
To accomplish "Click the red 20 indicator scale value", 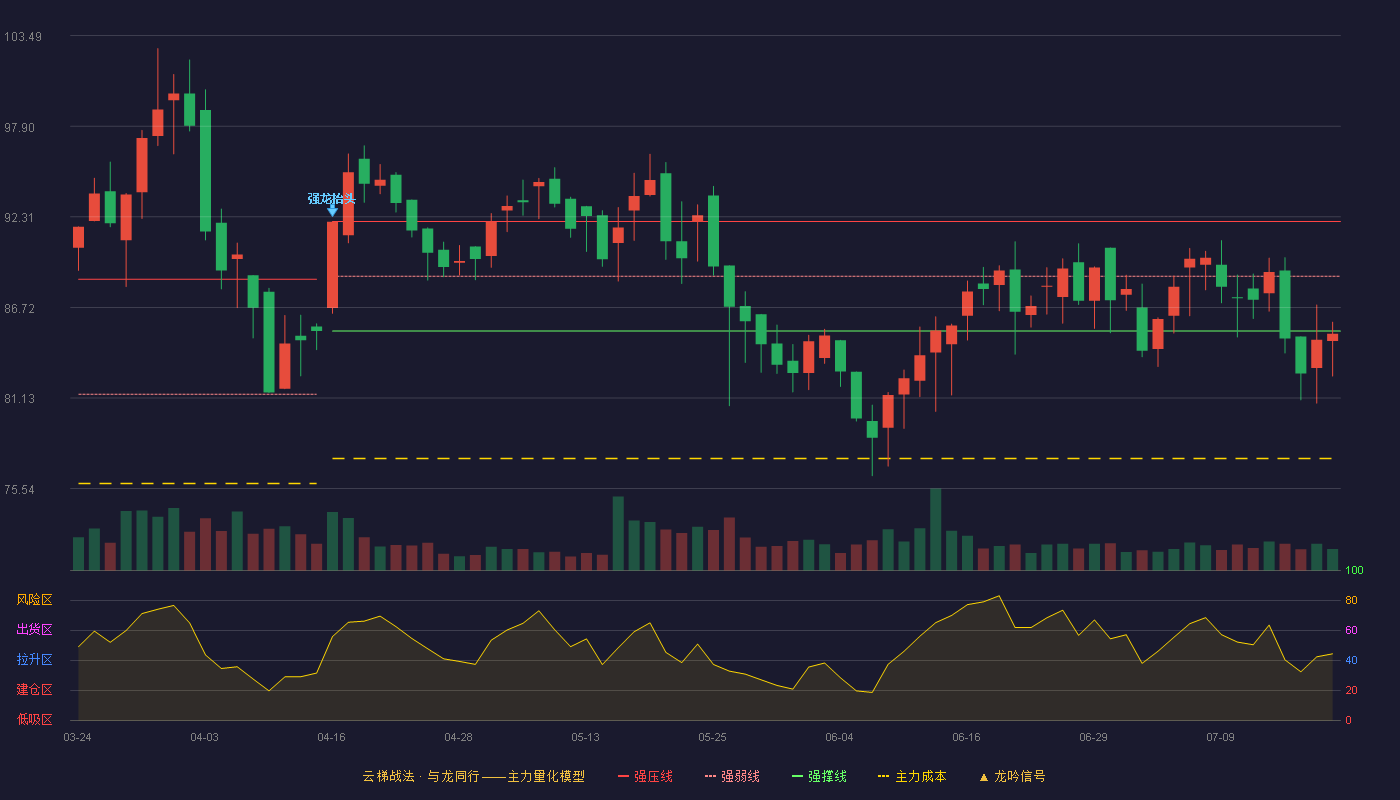I will [x=1351, y=690].
